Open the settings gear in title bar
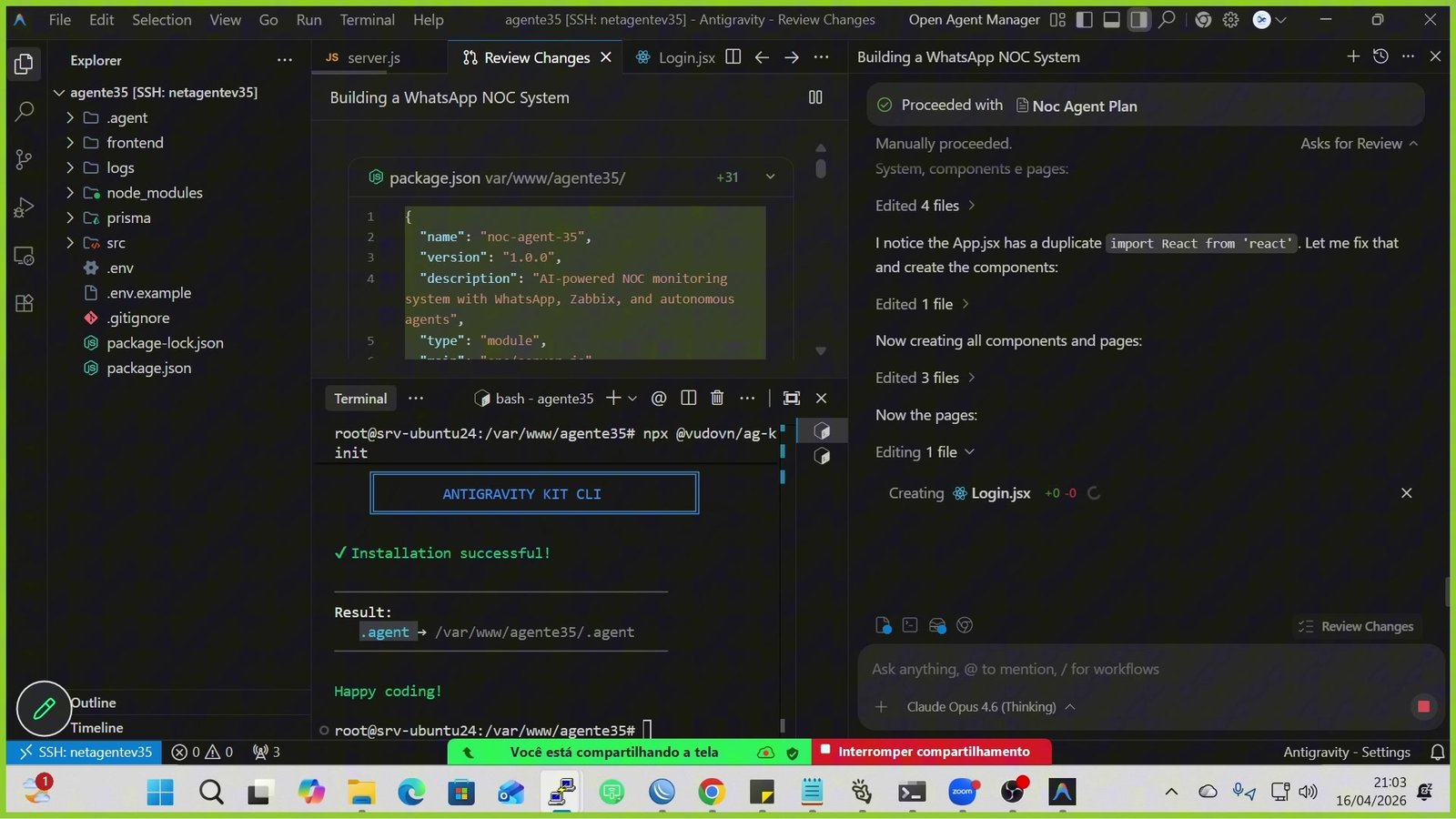The width and height of the screenshot is (1456, 819). [x=1231, y=19]
